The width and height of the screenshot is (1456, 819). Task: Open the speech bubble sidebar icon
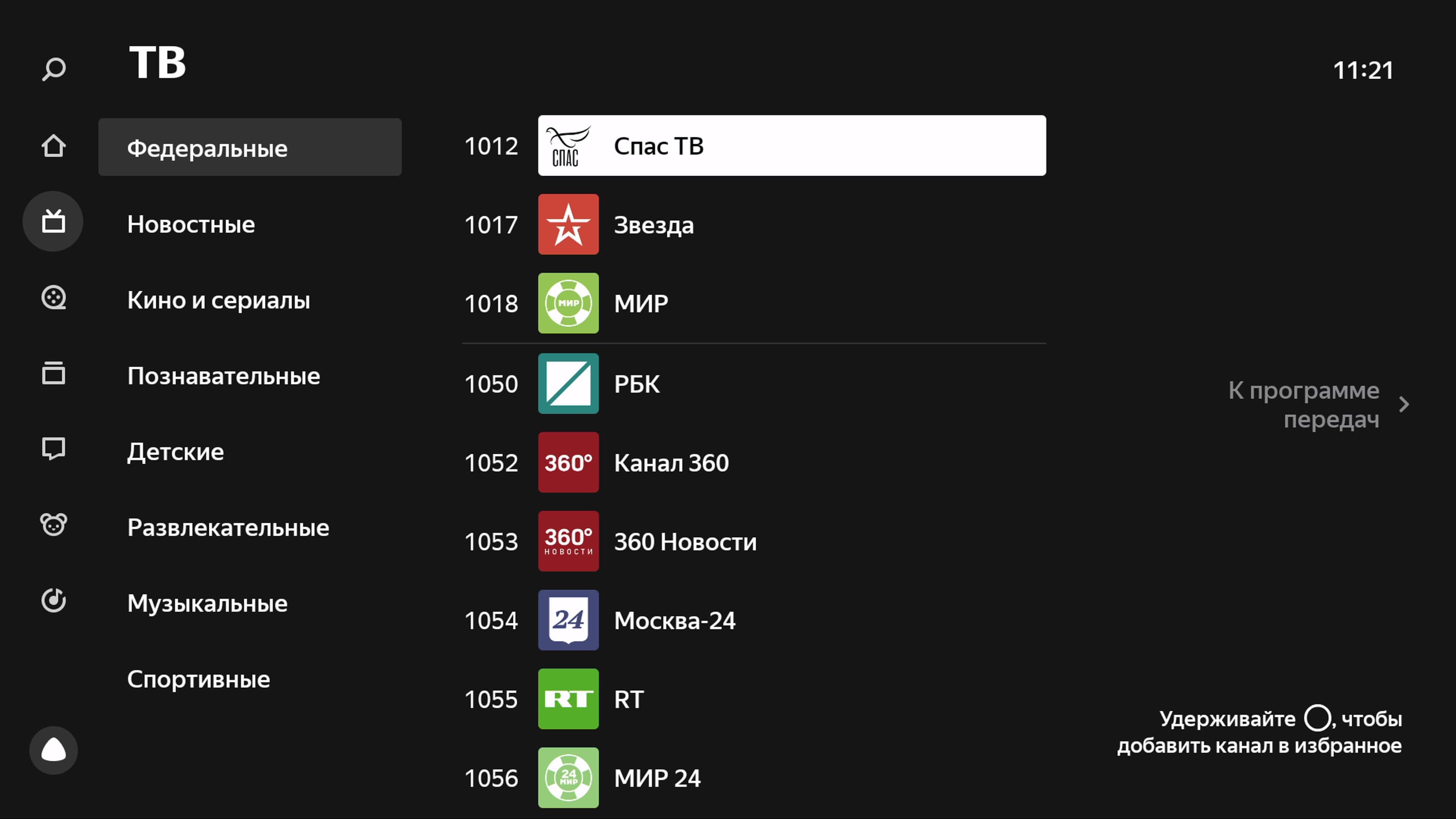[x=54, y=449]
